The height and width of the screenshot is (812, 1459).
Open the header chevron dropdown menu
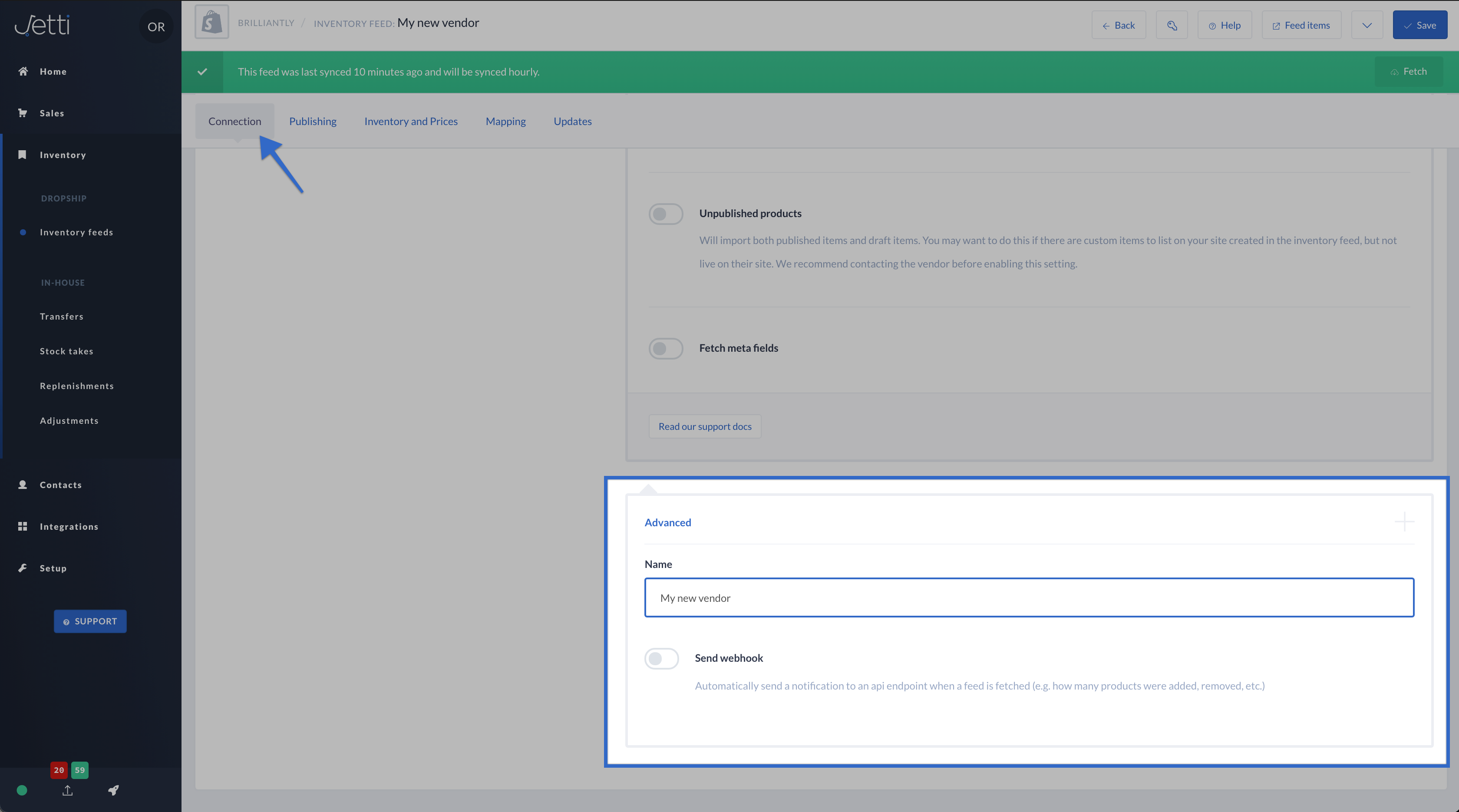click(x=1367, y=25)
